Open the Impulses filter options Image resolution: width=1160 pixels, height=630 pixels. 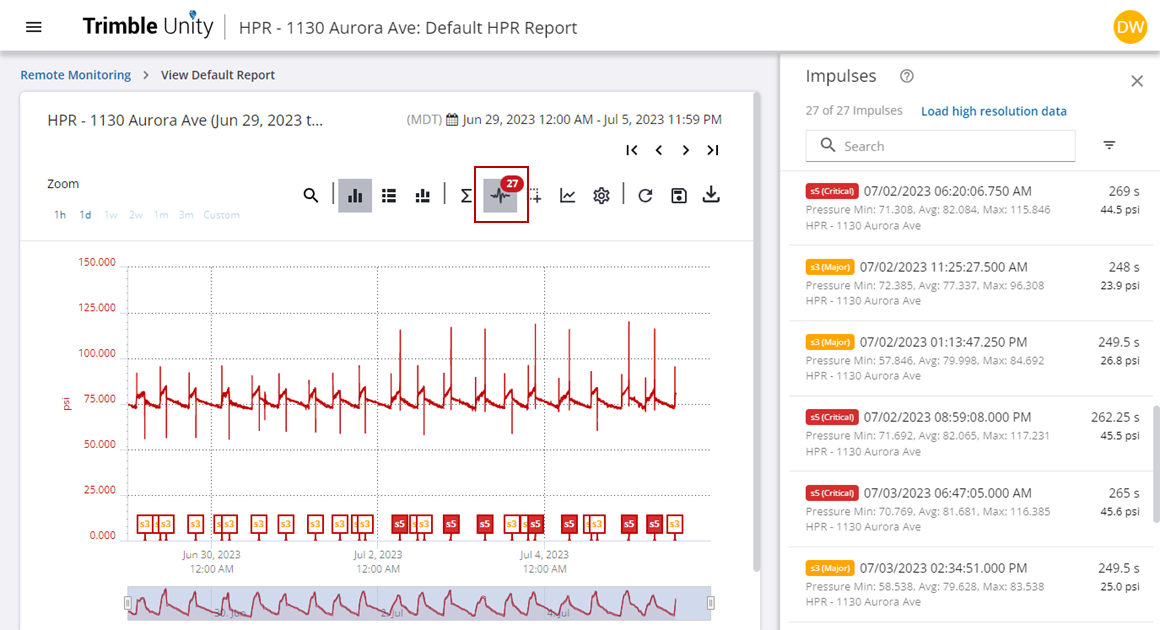(x=1109, y=146)
